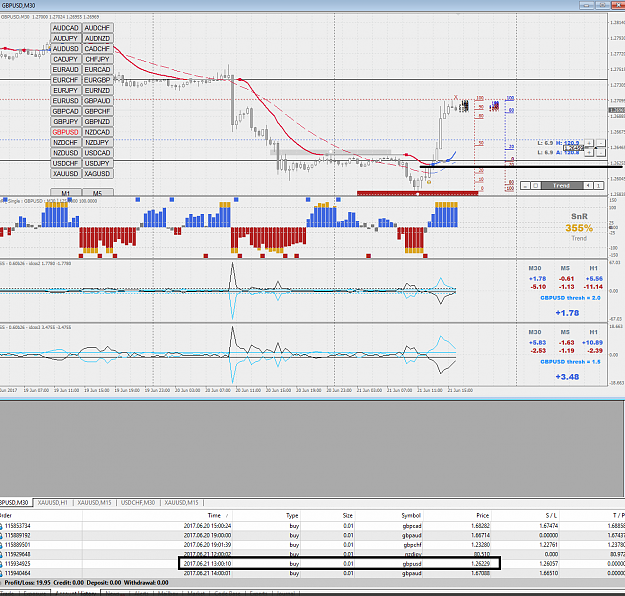The height and width of the screenshot is (596, 625).
Task: Select order row 115853734
Action: tap(312, 526)
